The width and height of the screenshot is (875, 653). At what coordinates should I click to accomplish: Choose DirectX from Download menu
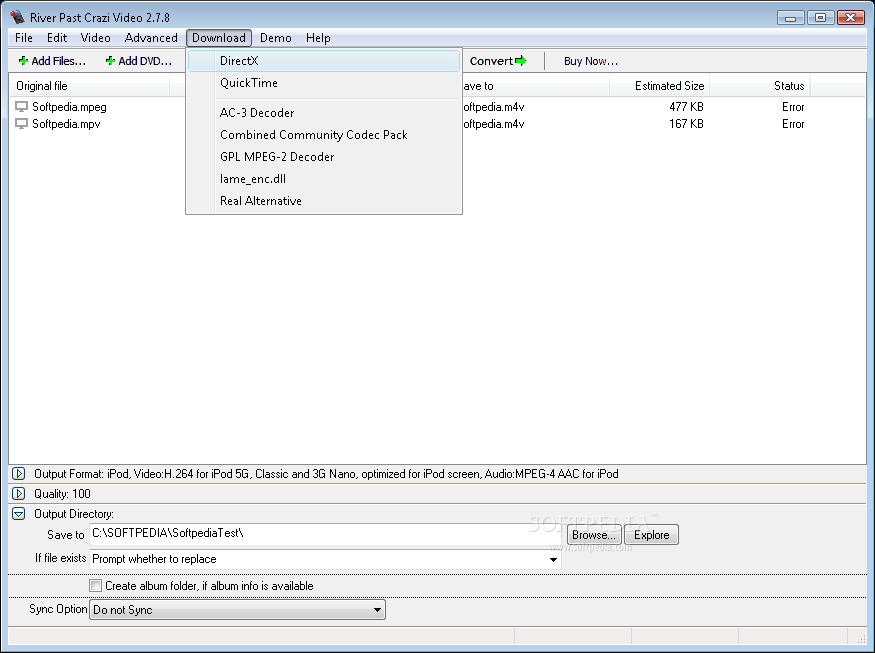(324, 61)
